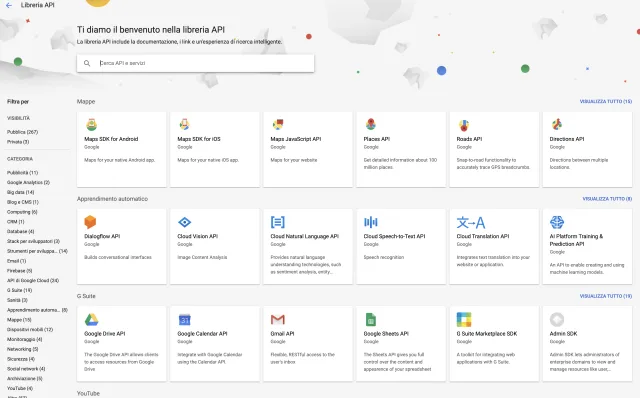Viewport: 640px width, 398px height.
Task: Select the Strumenti per sviluppa... (14) category
Action: pos(37,251)
